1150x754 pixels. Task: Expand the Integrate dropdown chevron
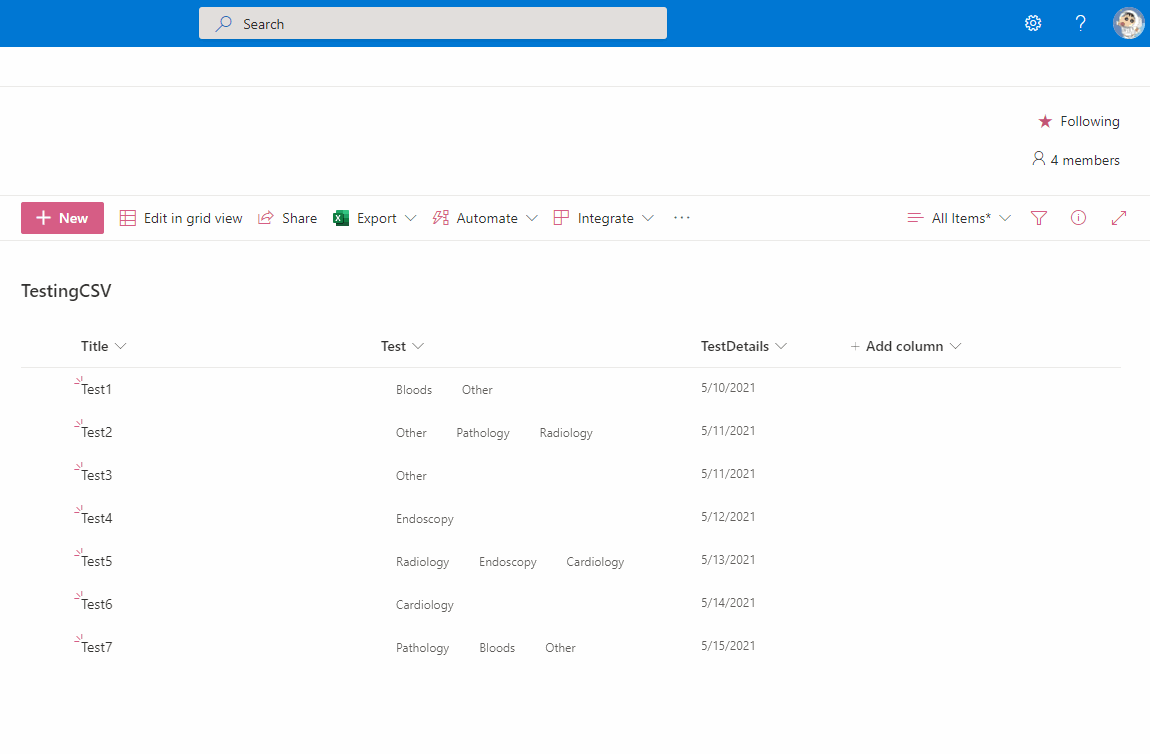648,218
